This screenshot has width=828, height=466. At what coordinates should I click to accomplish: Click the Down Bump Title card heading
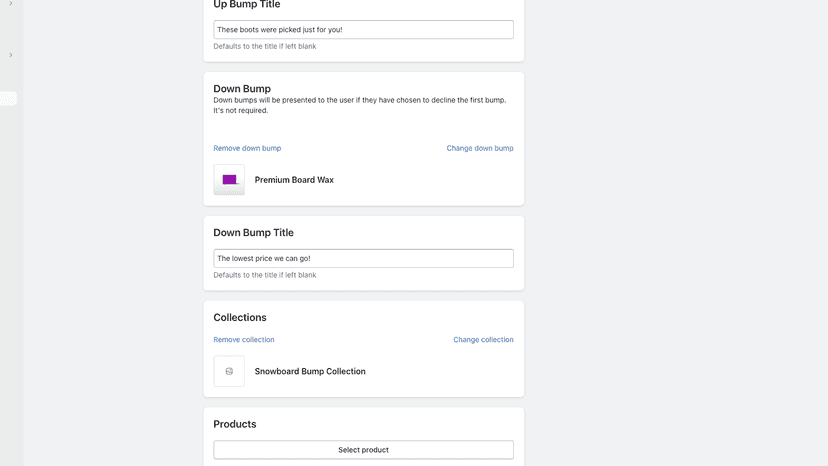pos(253,232)
